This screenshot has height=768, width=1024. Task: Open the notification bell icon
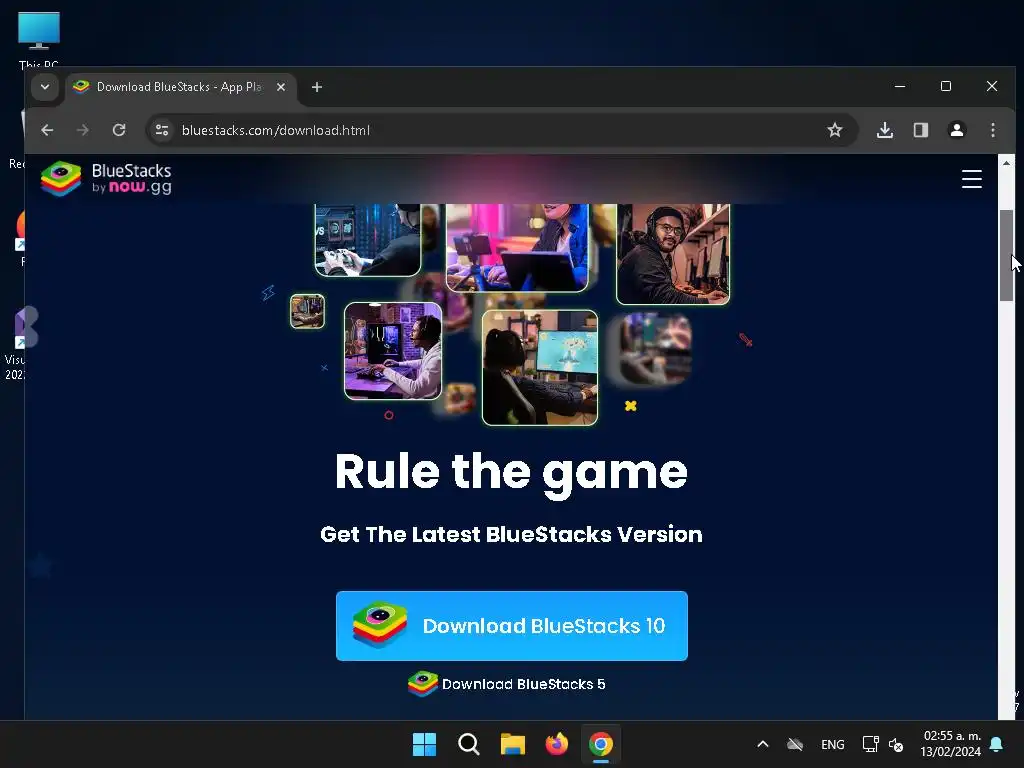997,744
